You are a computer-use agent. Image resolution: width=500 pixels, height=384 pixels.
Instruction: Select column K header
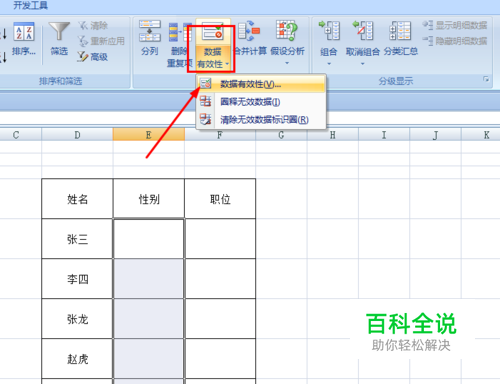pos(481,135)
